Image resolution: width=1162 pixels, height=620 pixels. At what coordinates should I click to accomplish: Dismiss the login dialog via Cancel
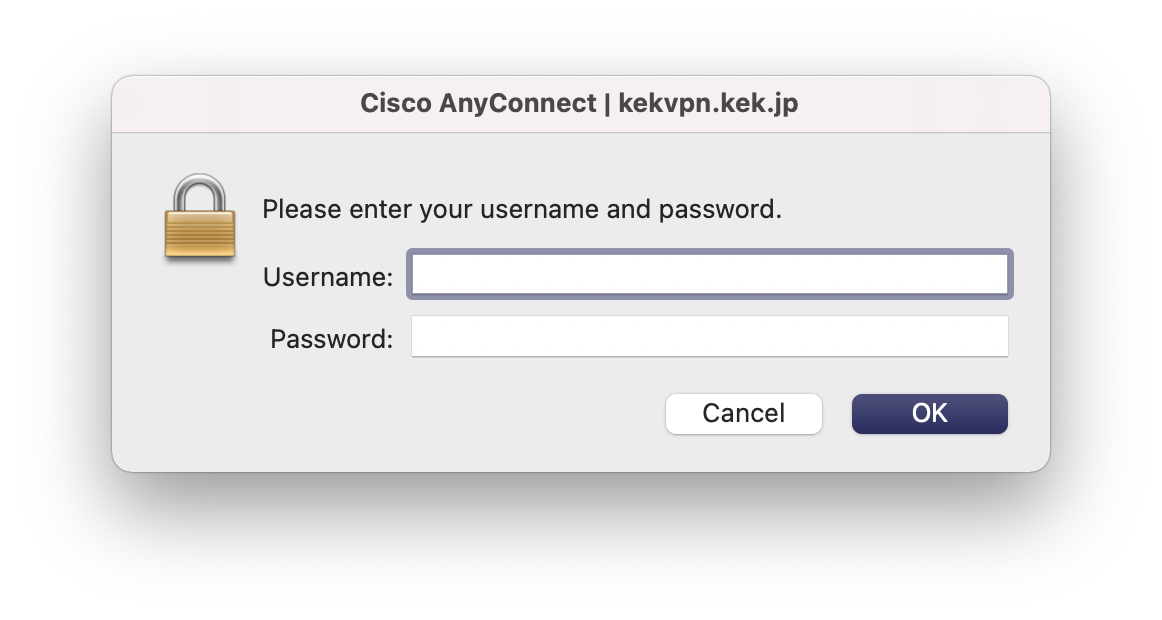(743, 413)
